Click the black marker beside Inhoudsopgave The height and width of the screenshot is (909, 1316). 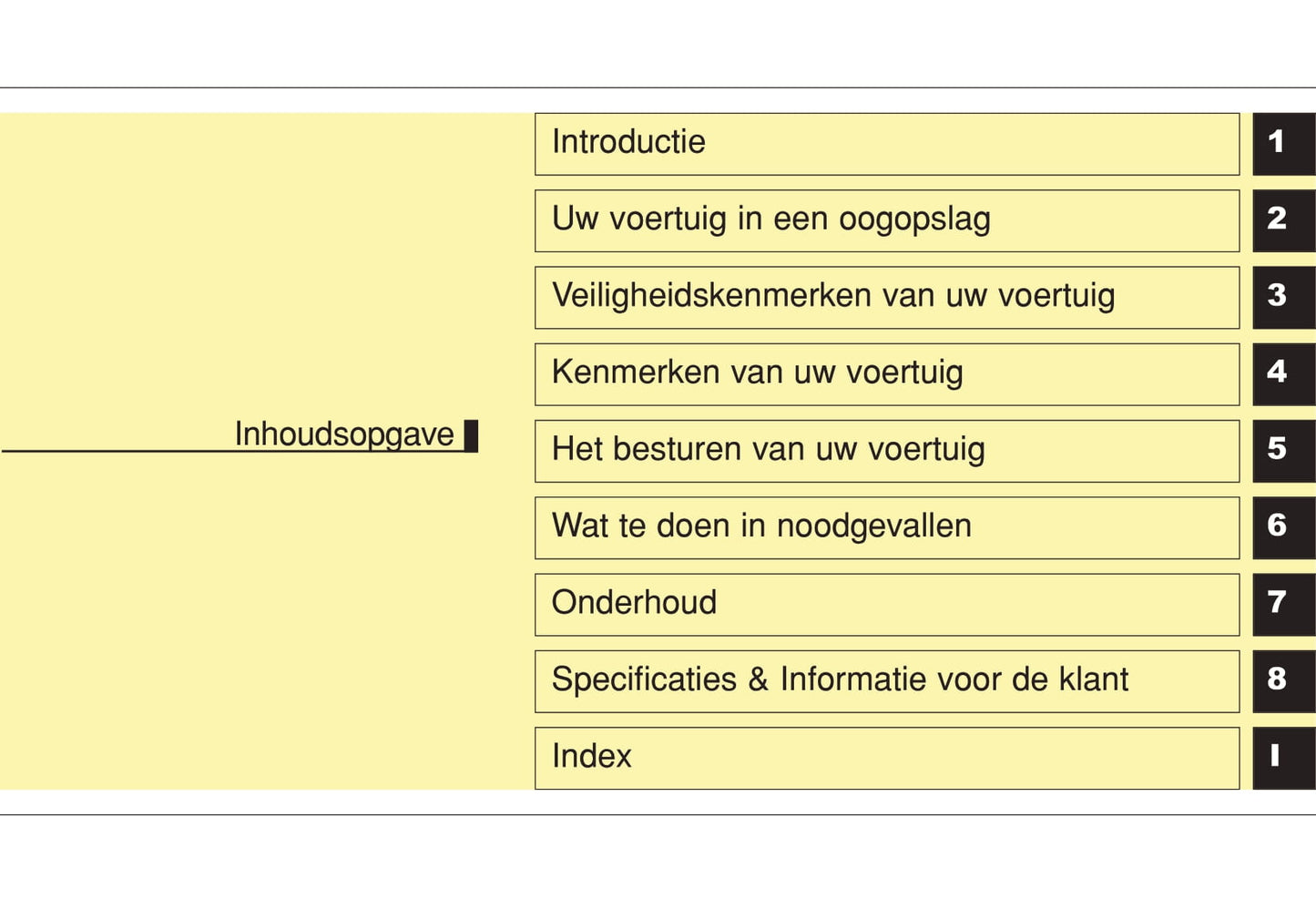(x=471, y=435)
